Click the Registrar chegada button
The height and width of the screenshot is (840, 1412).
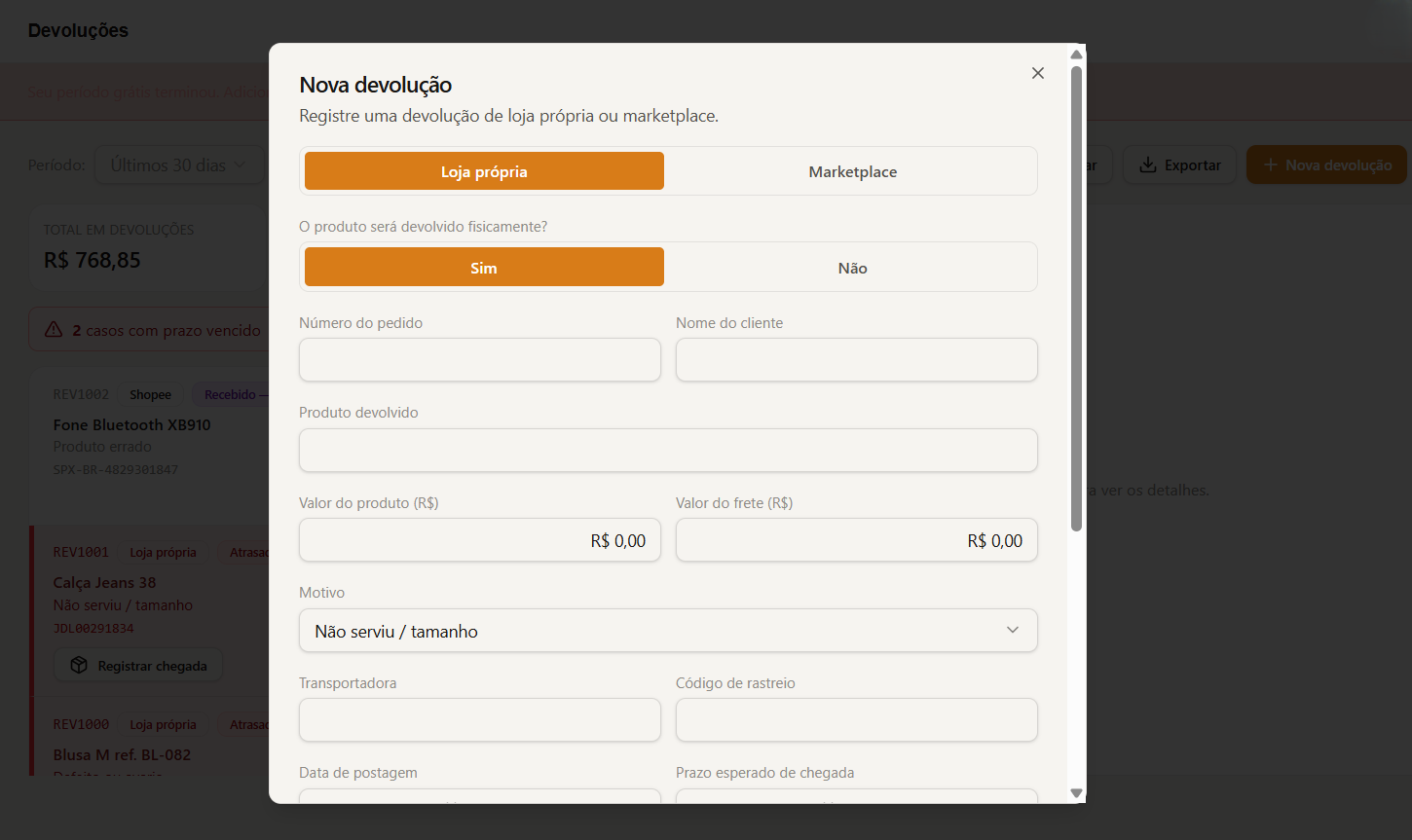[x=138, y=666]
